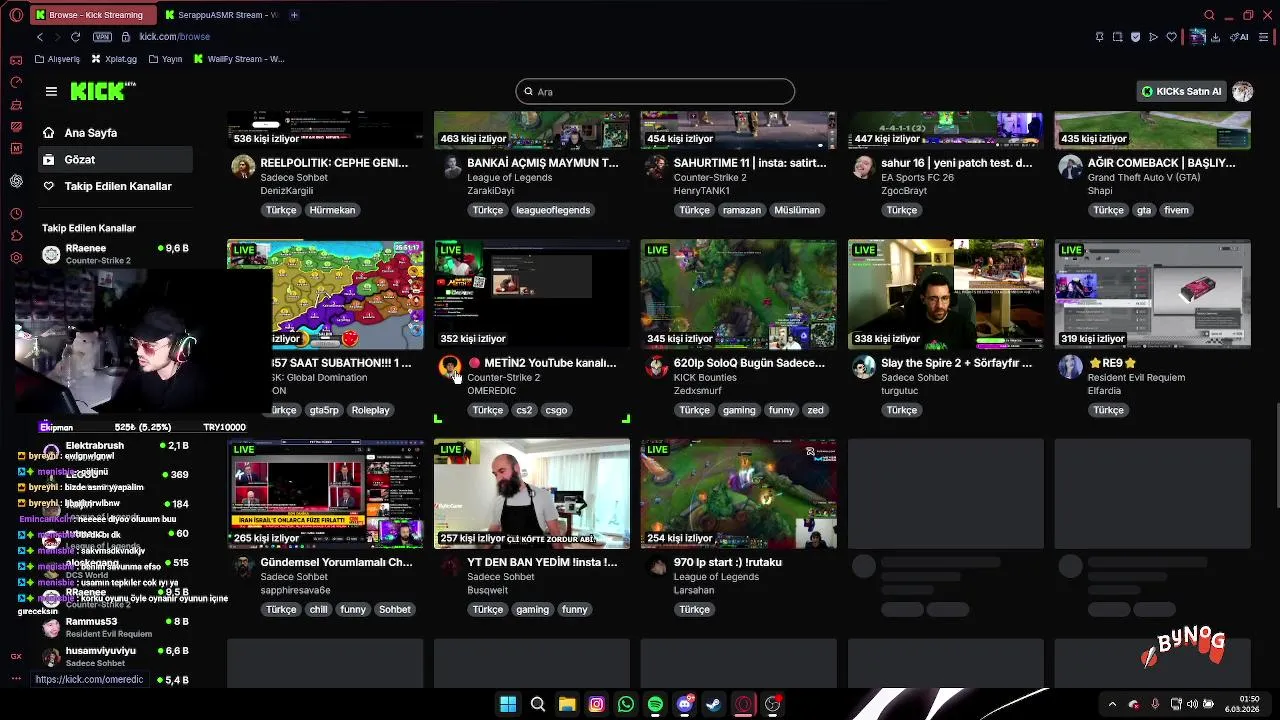Add page to bookmarks with heart icon
The width and height of the screenshot is (1280, 720).
(x=1172, y=37)
